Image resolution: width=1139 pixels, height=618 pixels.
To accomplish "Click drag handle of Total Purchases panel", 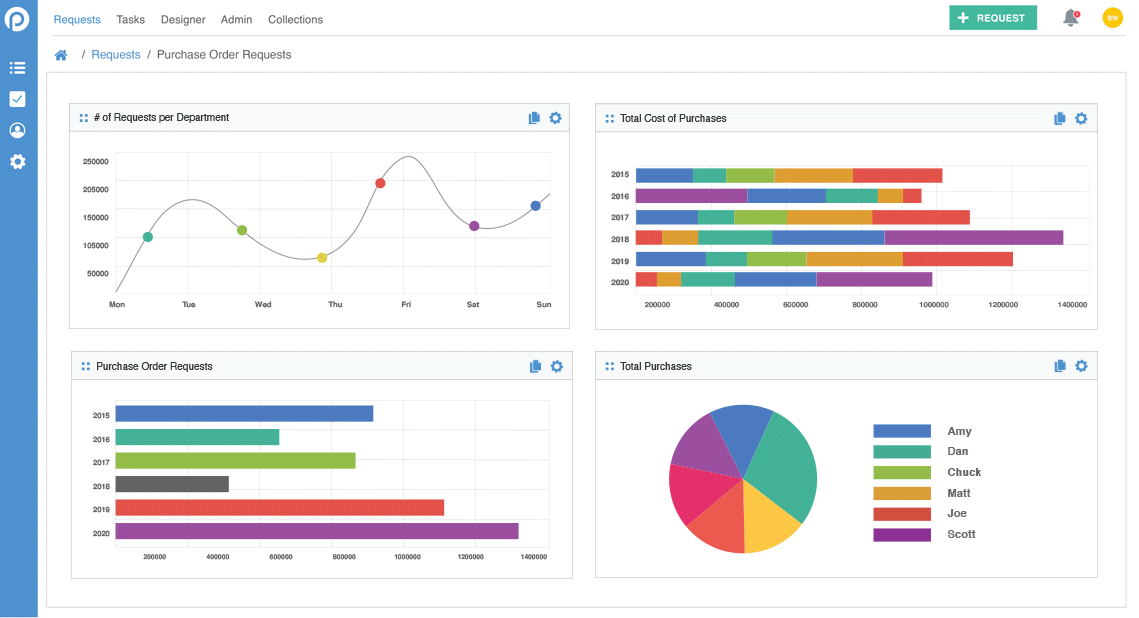I will (x=609, y=366).
